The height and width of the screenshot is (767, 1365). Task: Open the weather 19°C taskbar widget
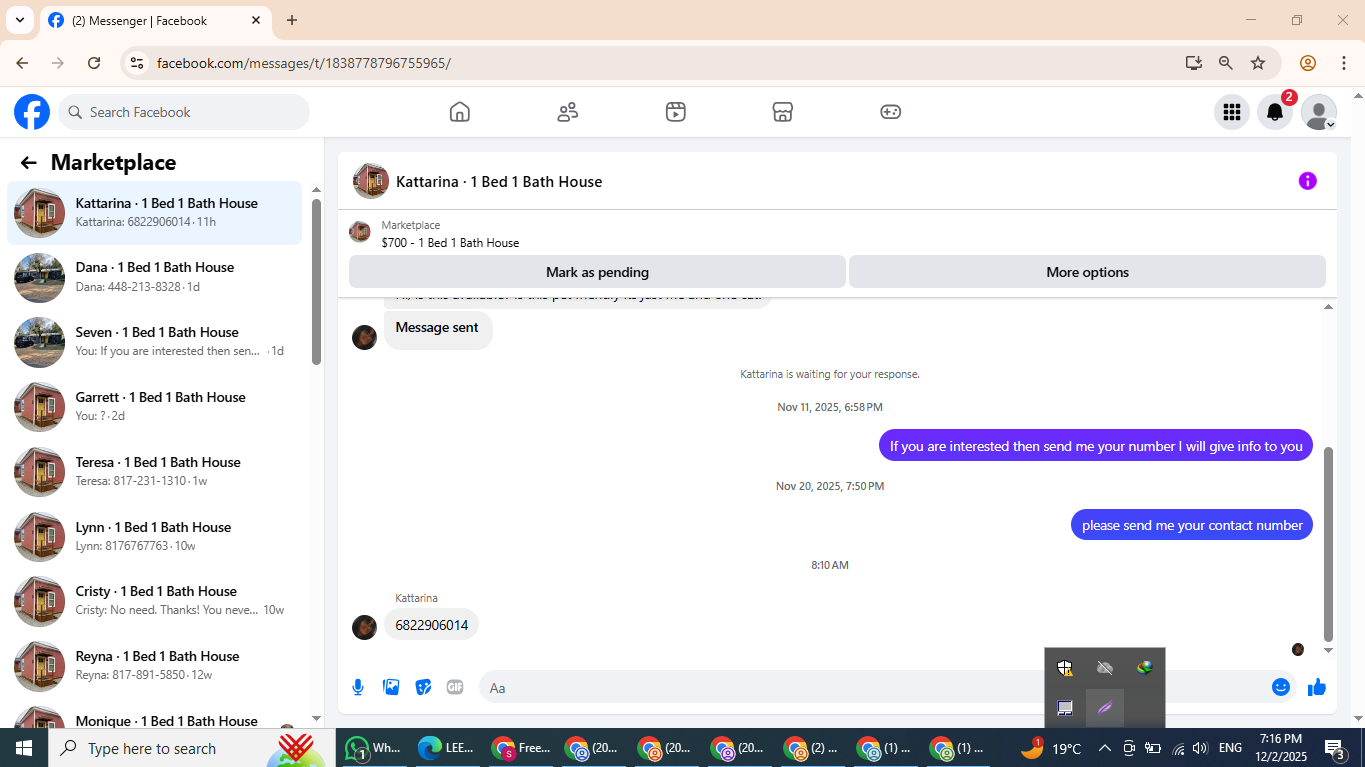coord(1051,748)
